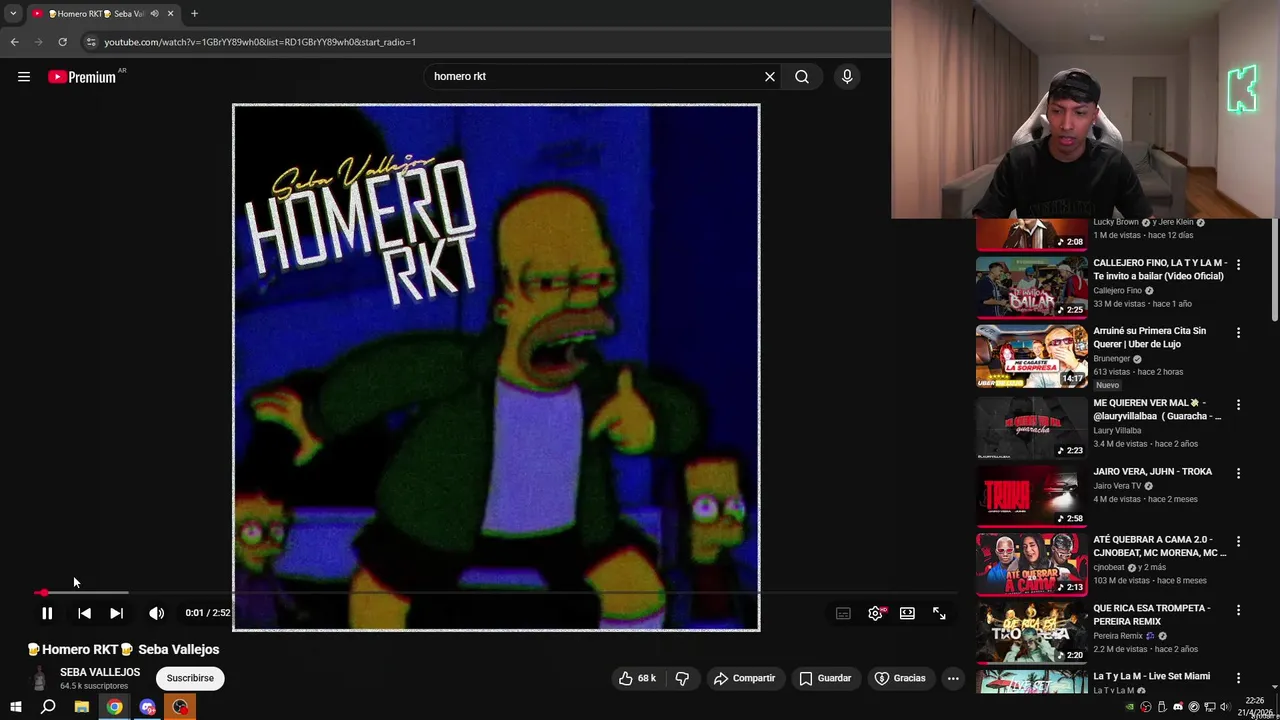The image size is (1280, 720).
Task: Select the Homero RKT browser tab
Action: click(x=103, y=14)
